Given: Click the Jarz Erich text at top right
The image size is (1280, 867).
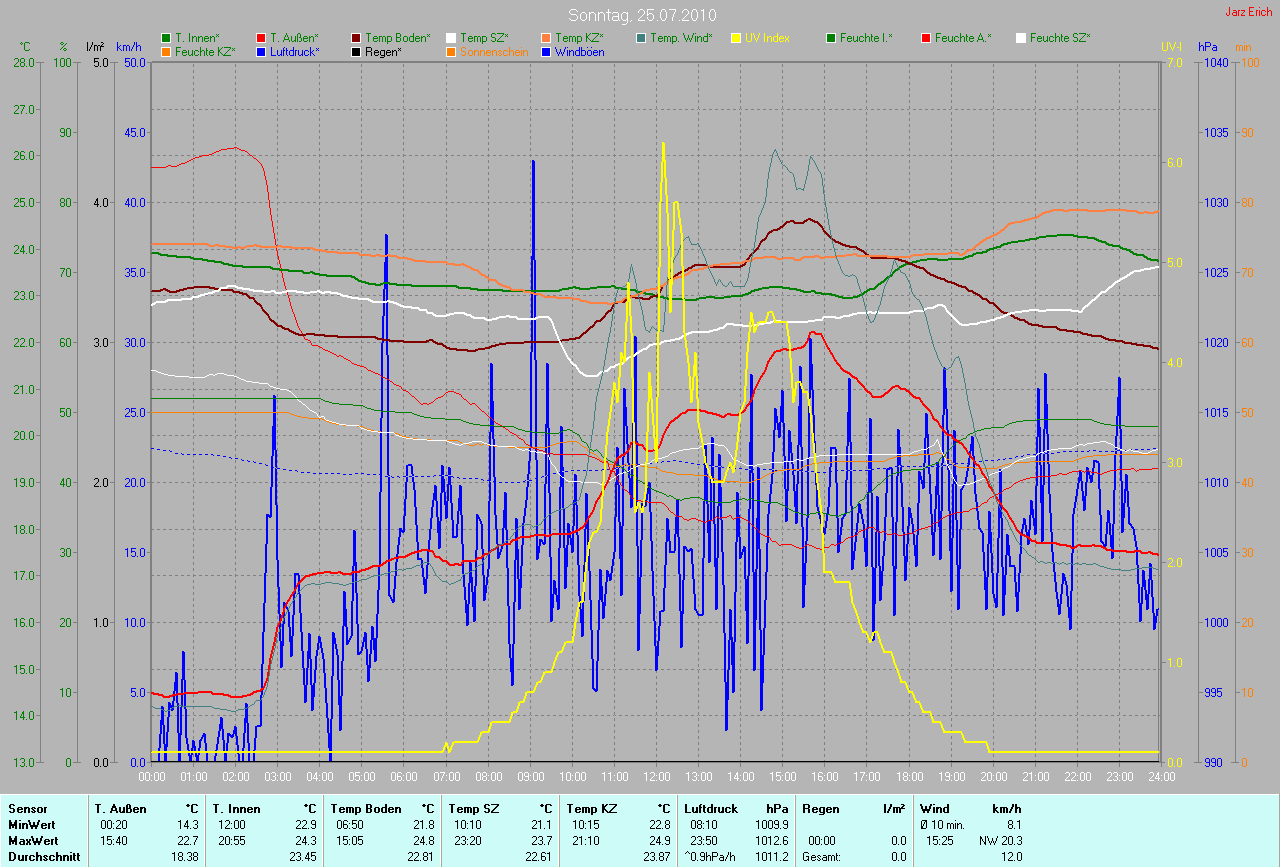Looking at the screenshot, I should click(1250, 12).
